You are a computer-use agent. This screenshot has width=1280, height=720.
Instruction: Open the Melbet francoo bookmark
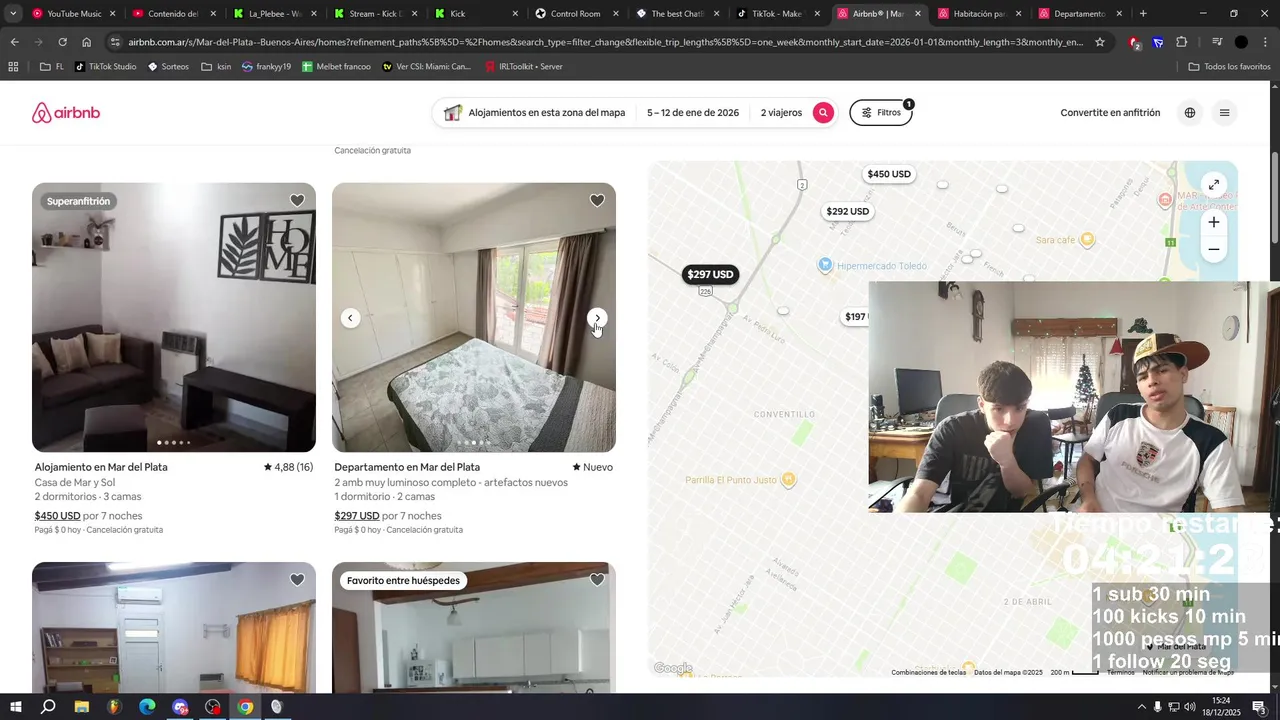(336, 67)
